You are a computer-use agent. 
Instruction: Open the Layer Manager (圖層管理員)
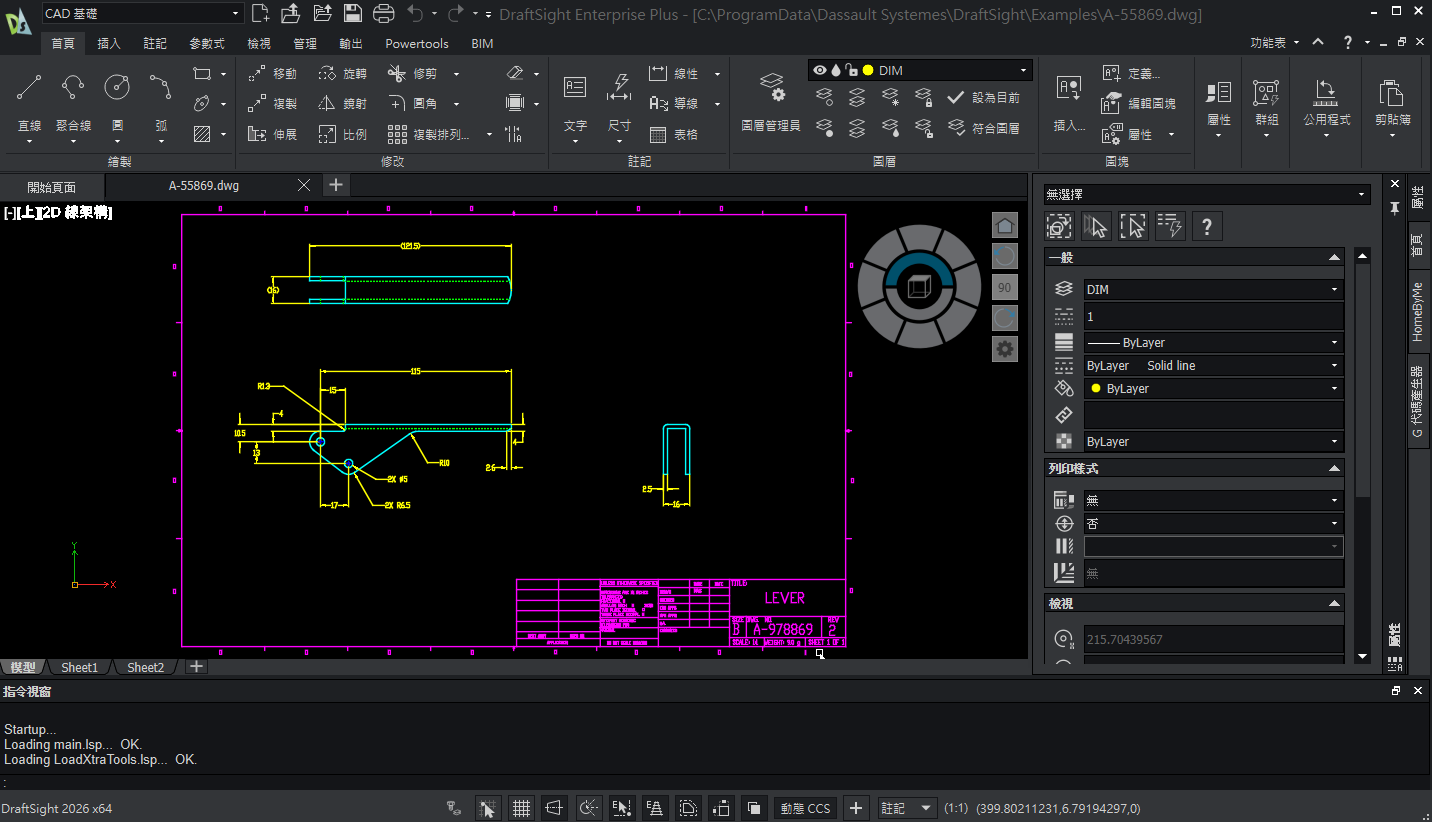tap(770, 90)
